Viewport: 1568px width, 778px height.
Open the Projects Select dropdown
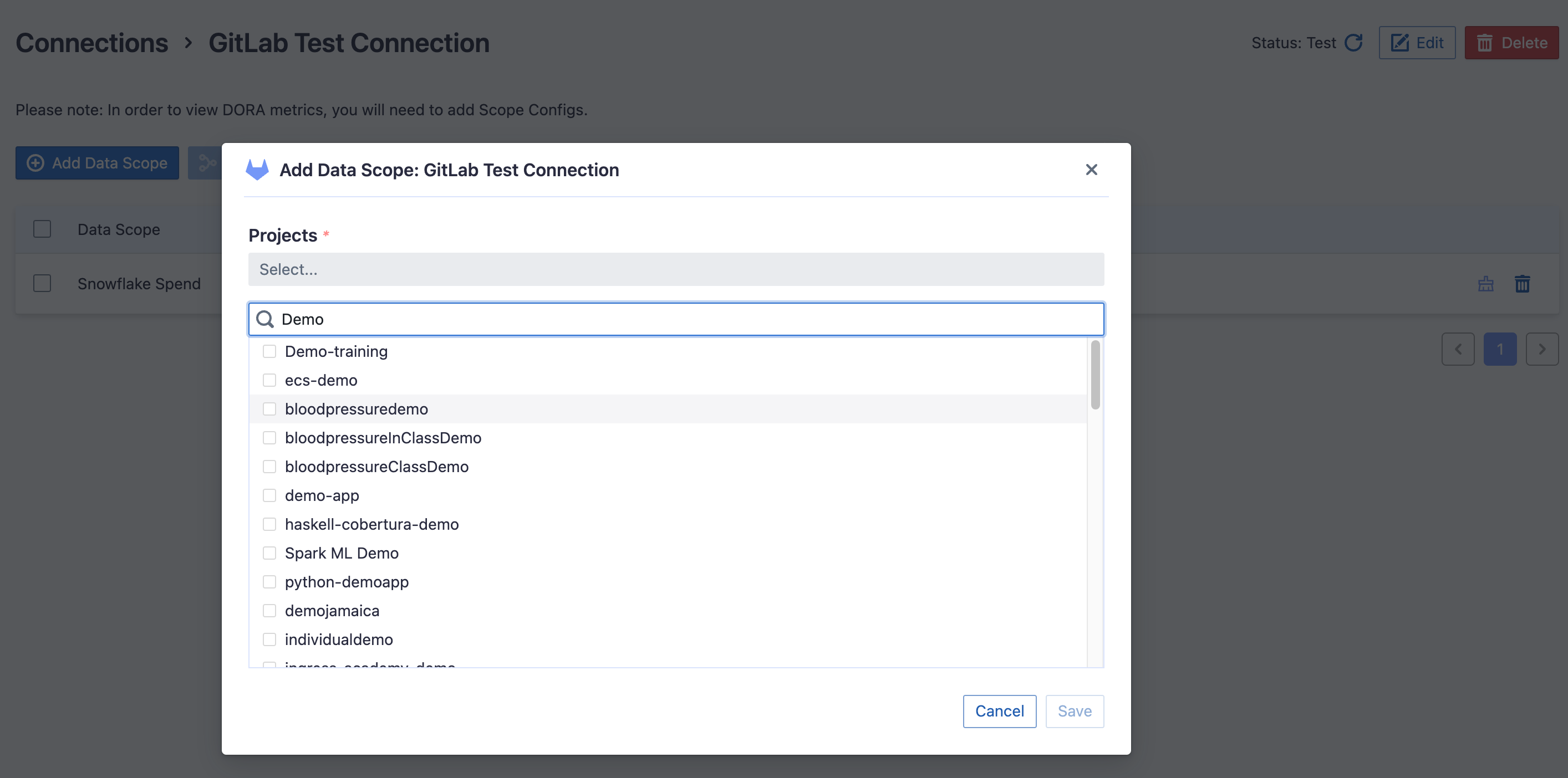tap(677, 269)
